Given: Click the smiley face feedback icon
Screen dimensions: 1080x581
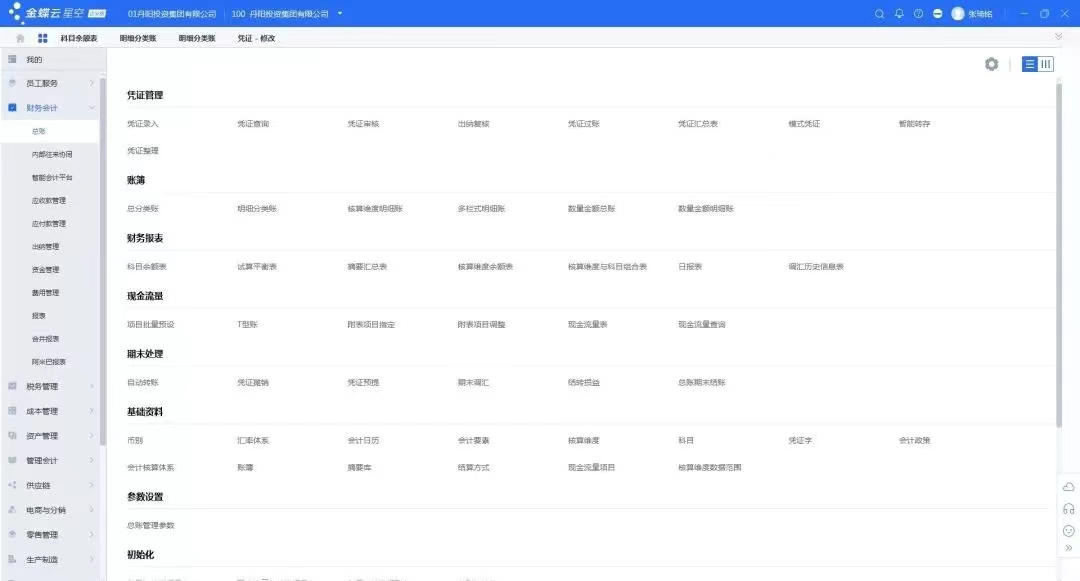Looking at the screenshot, I should coord(1068,530).
